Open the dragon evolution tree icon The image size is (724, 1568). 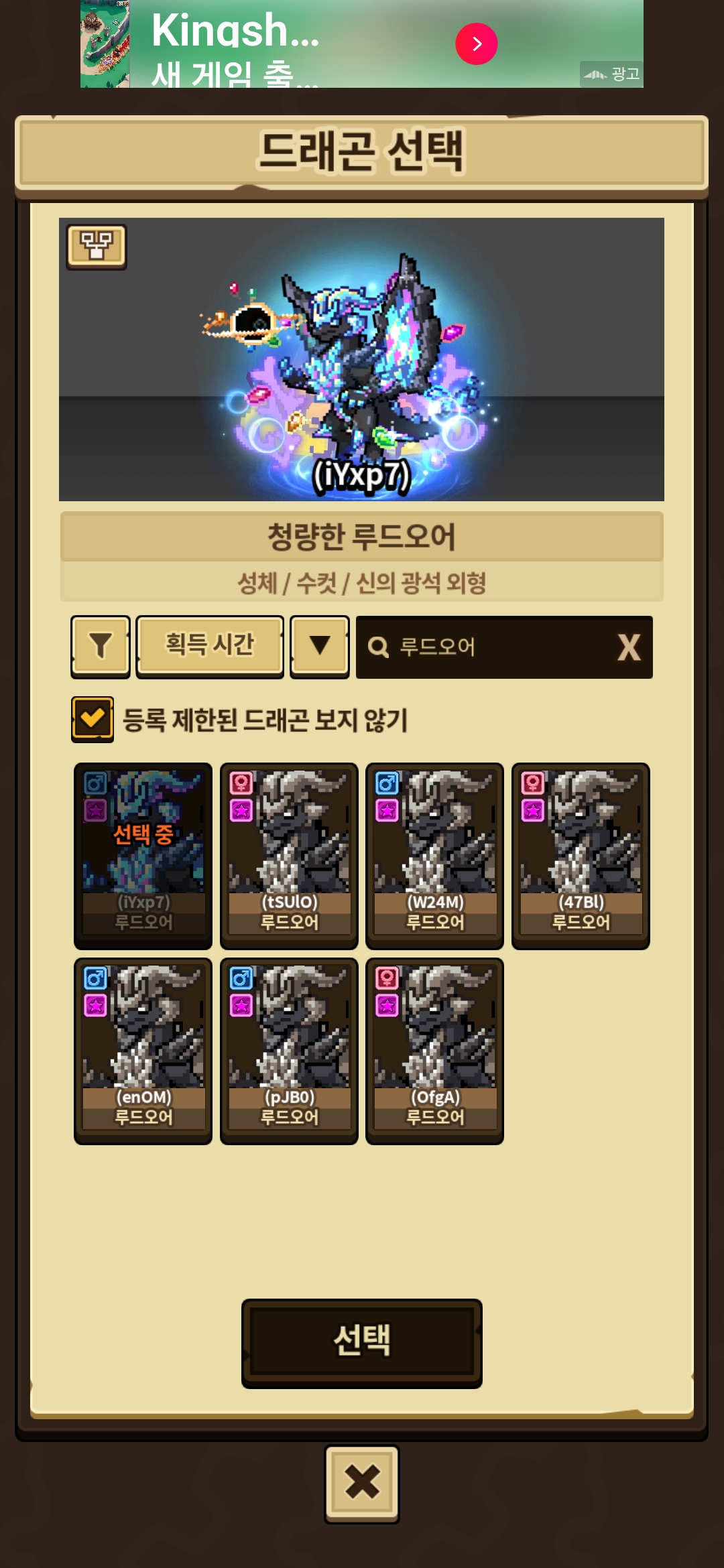point(97,247)
